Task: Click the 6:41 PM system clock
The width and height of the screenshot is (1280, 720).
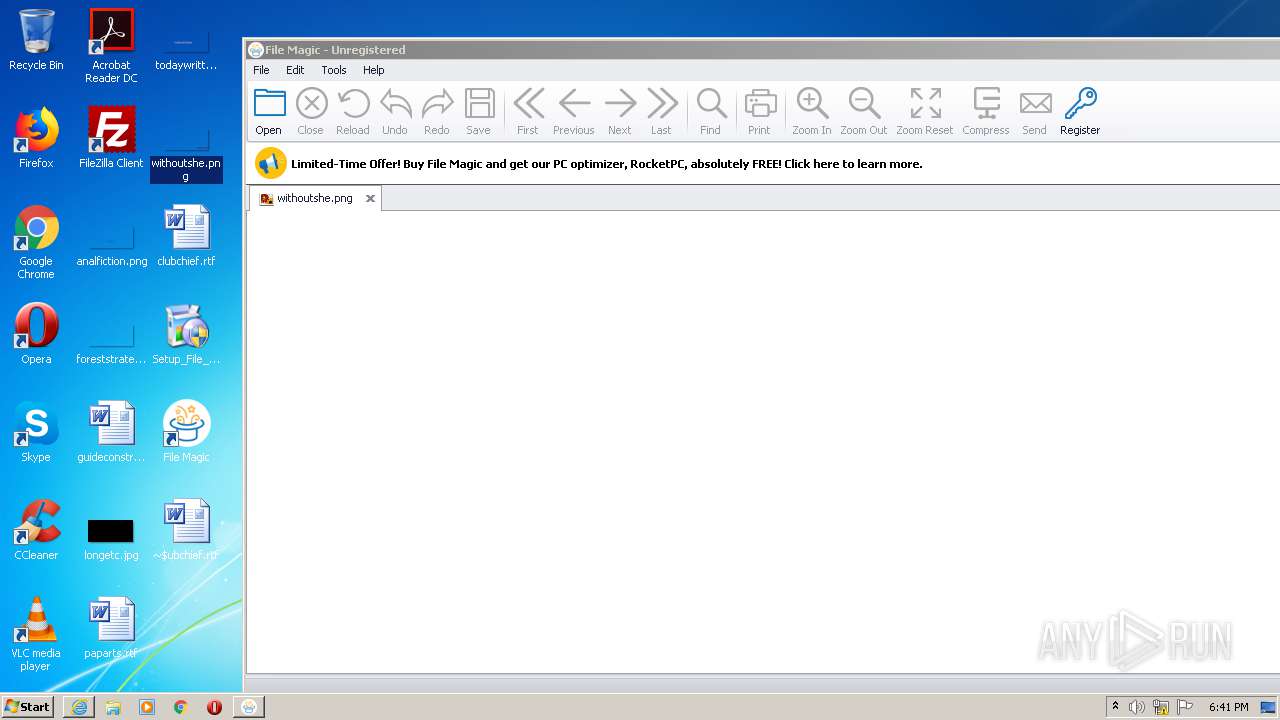Action: [1229, 707]
